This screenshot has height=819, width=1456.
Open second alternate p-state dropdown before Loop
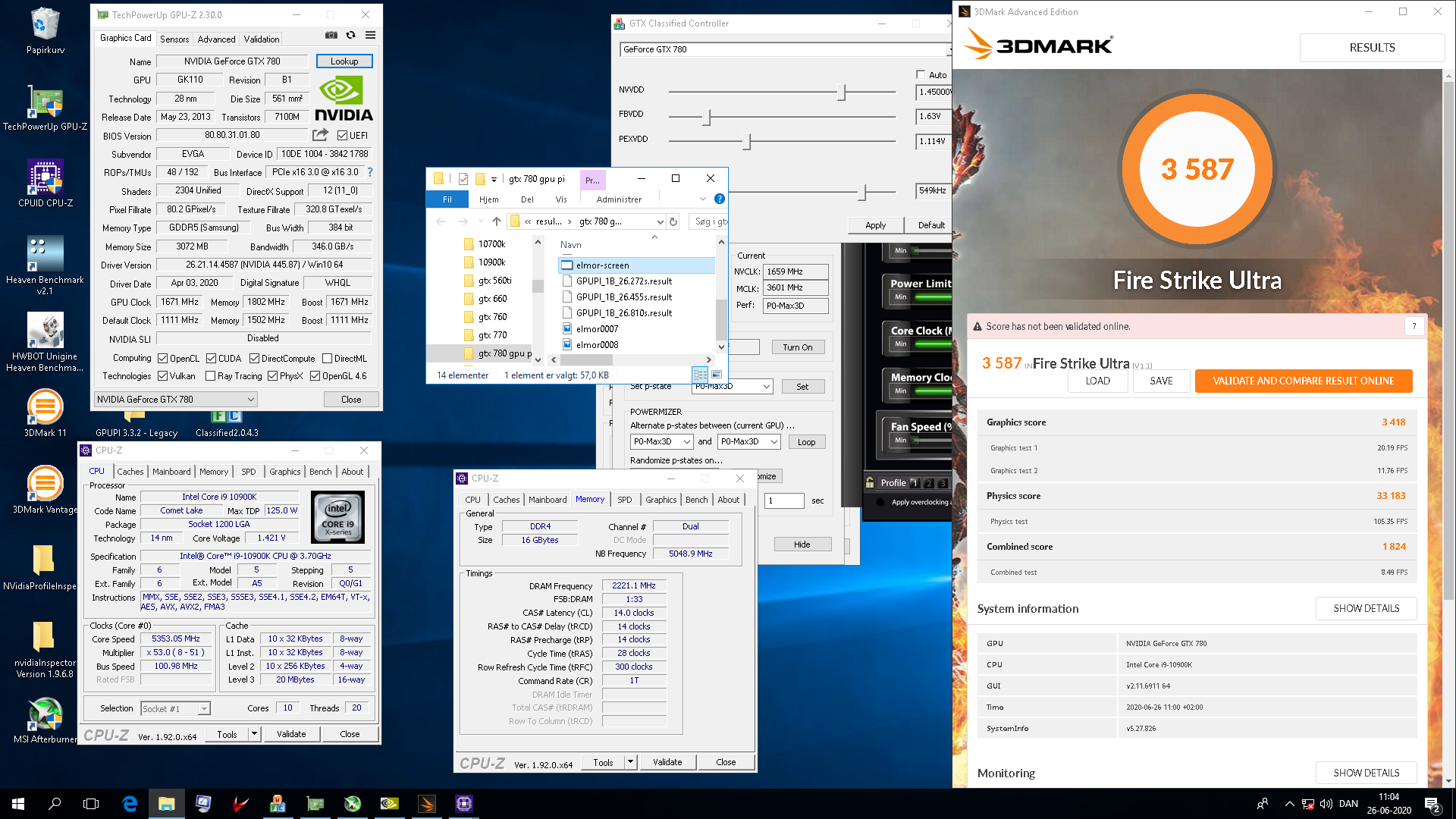click(749, 441)
